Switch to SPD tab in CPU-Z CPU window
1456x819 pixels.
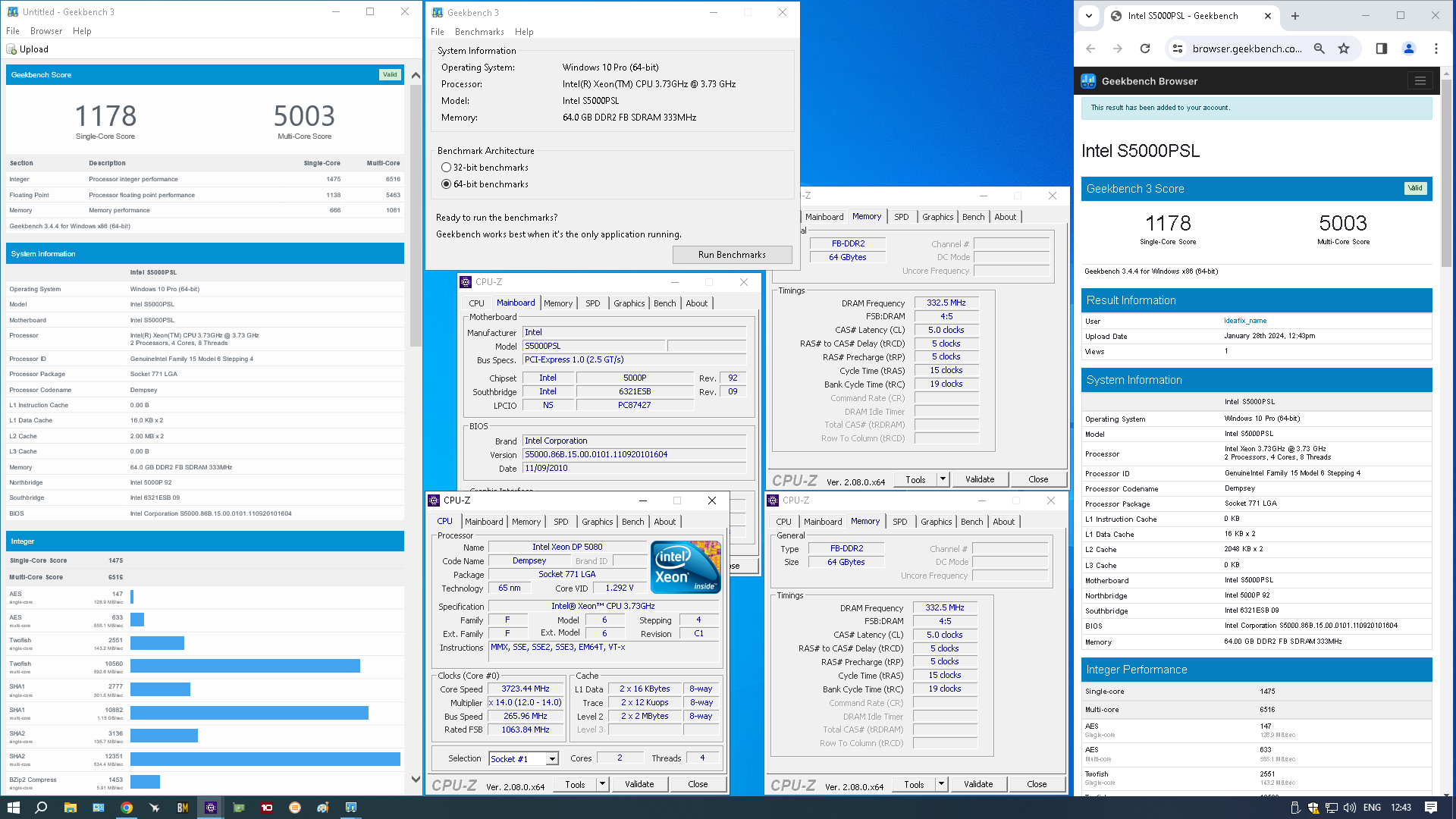tap(561, 522)
